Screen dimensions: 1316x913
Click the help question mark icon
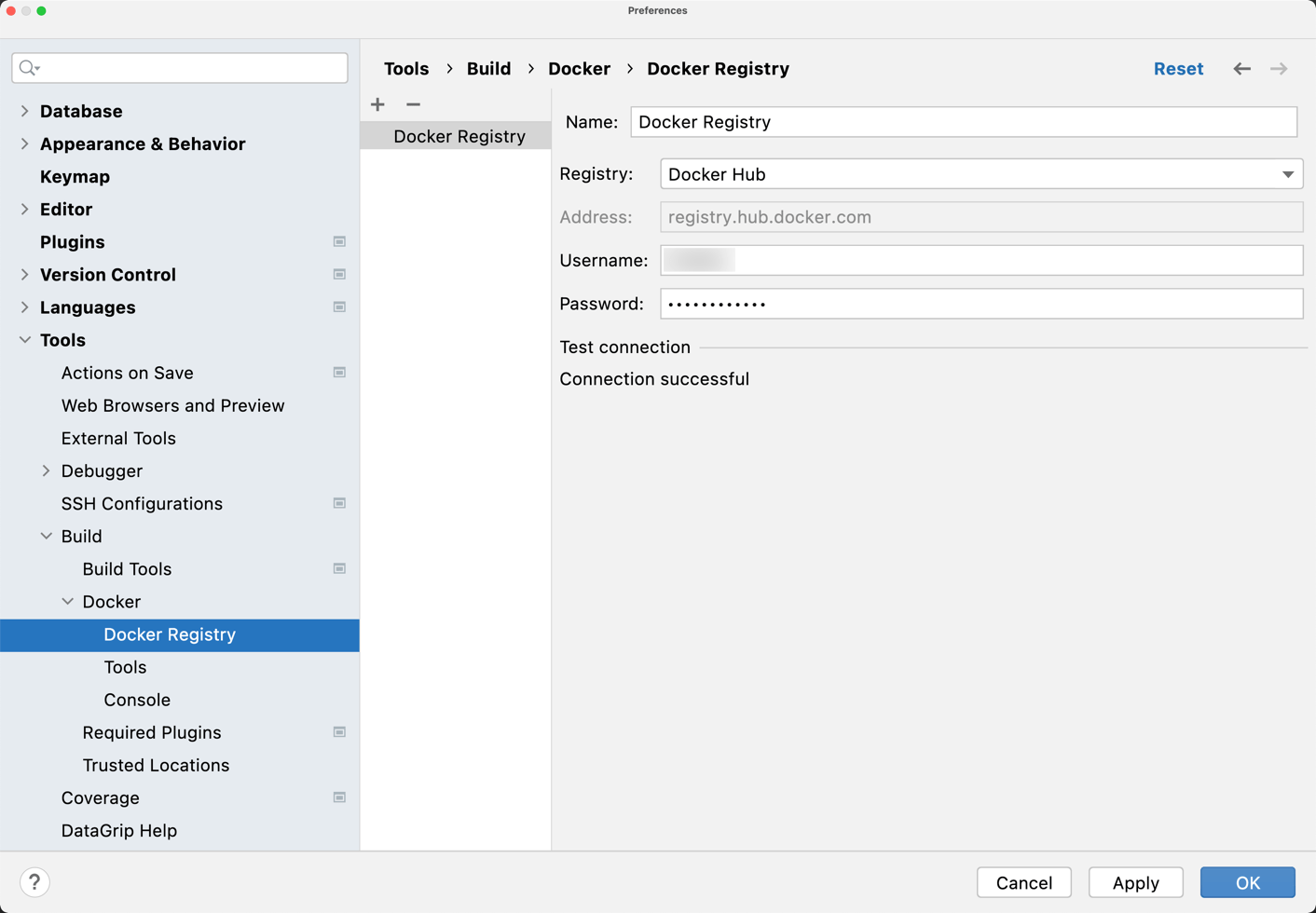[x=34, y=882]
